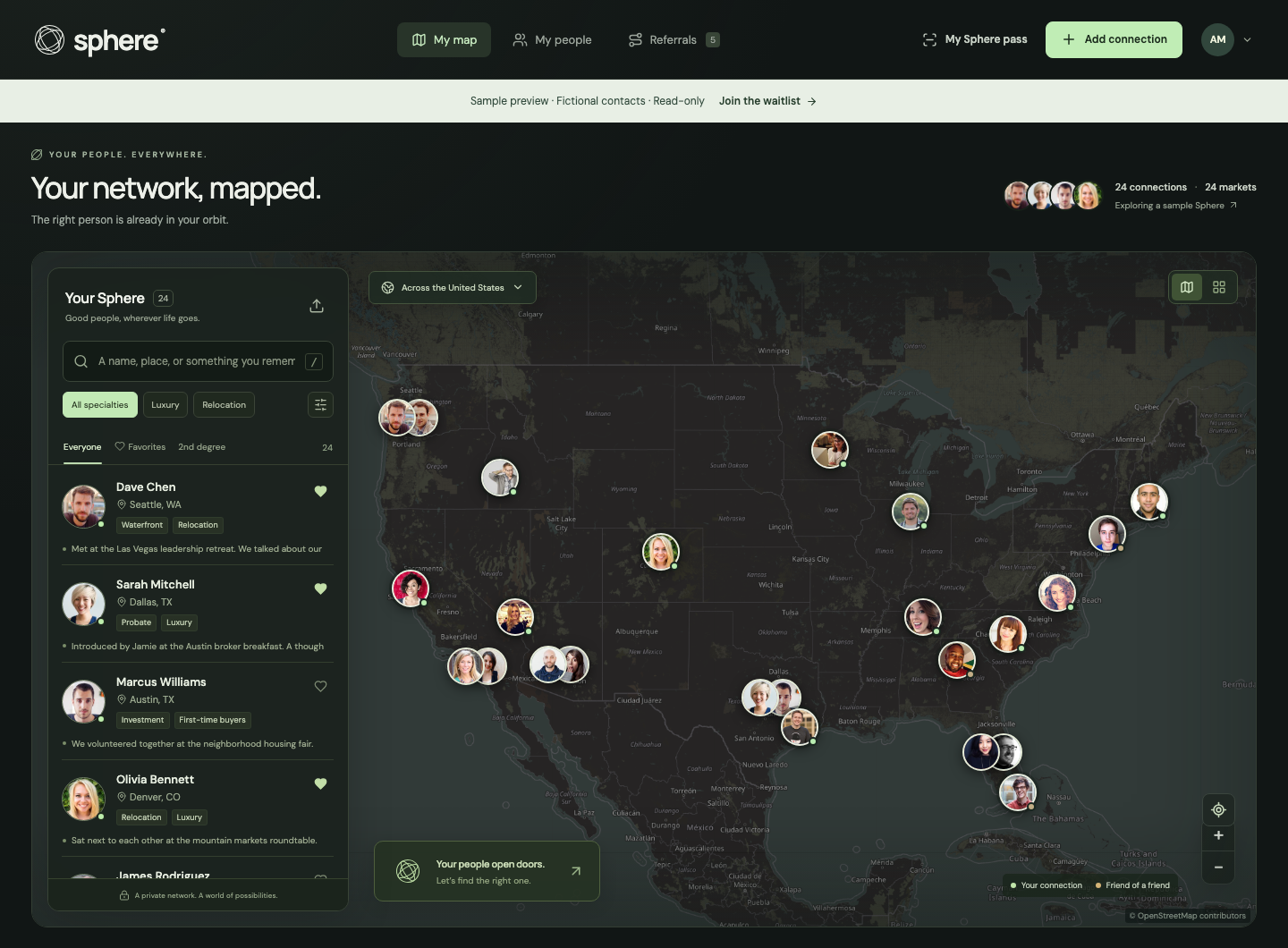This screenshot has height=948, width=1288.
Task: Click the slash shortcut key badge
Action: pyautogui.click(x=314, y=361)
